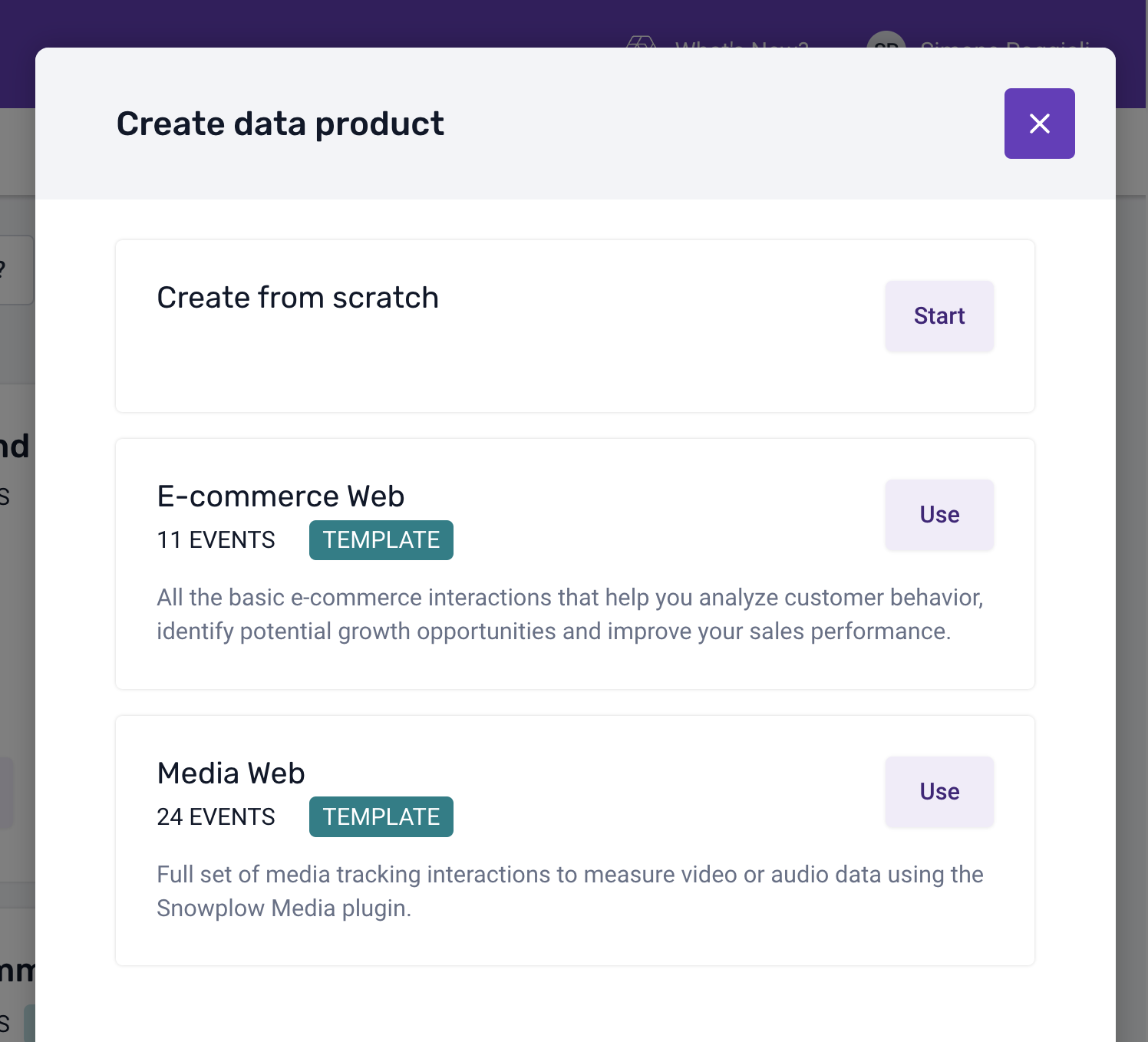Select the 'E-commerce Web' title
This screenshot has width=1148, height=1042.
tap(281, 496)
